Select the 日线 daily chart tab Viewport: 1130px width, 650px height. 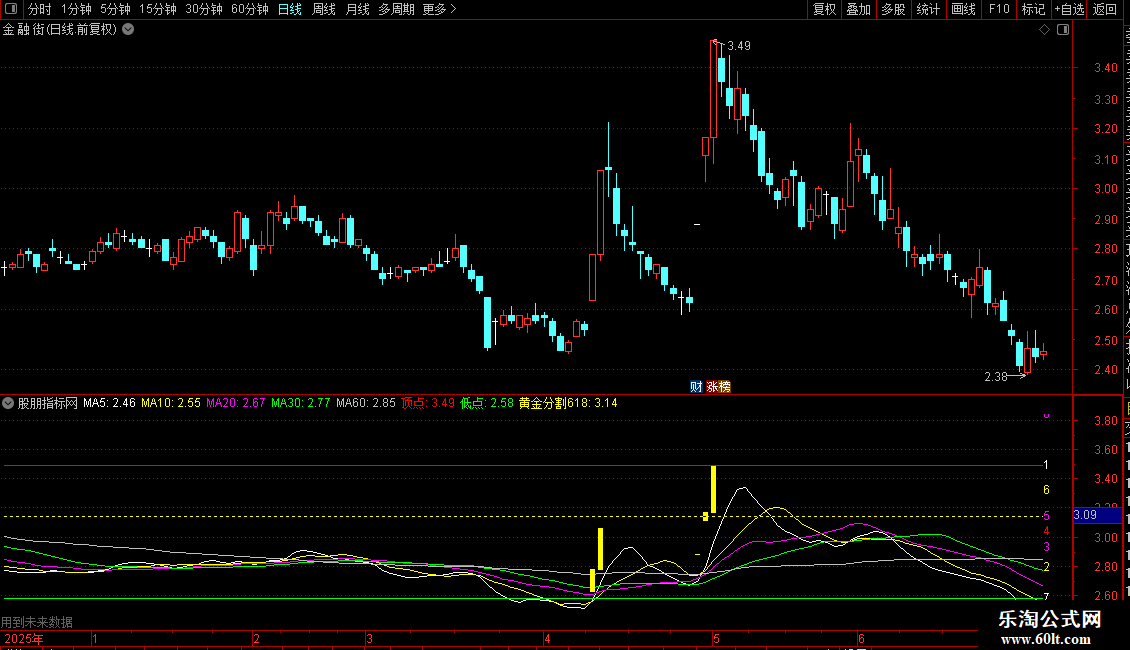coord(290,9)
